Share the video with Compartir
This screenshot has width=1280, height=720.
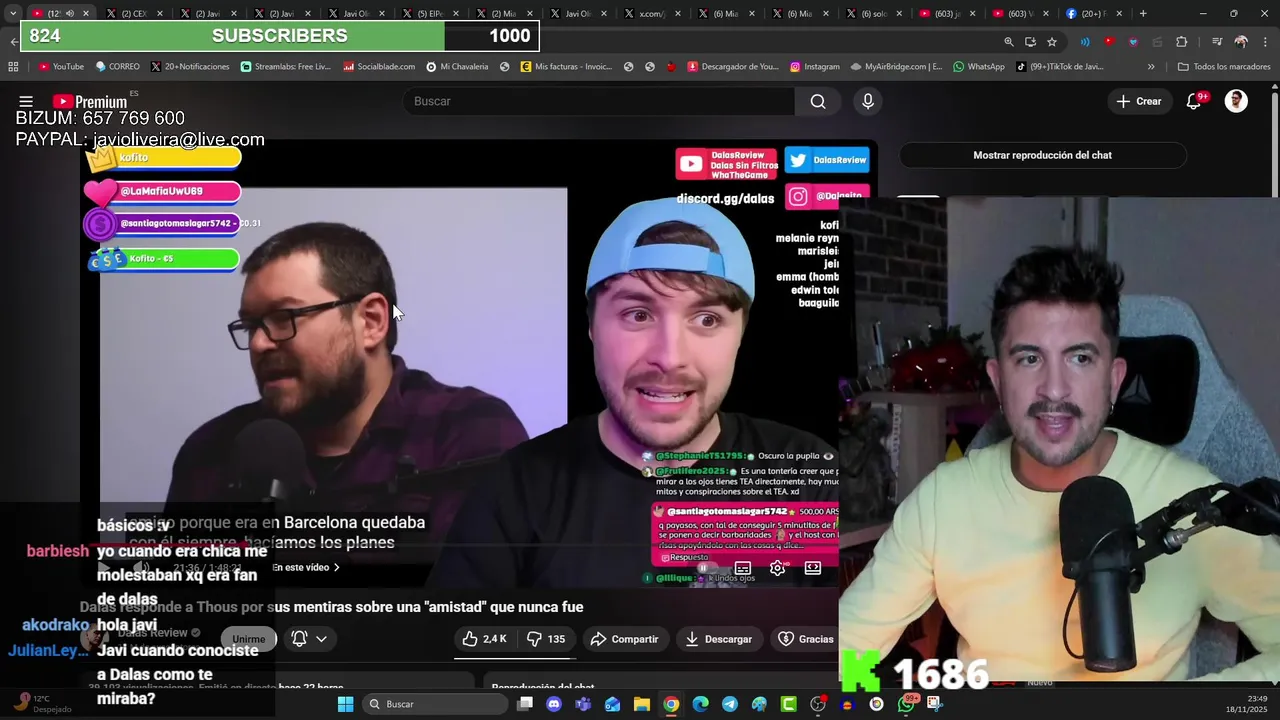[624, 639]
